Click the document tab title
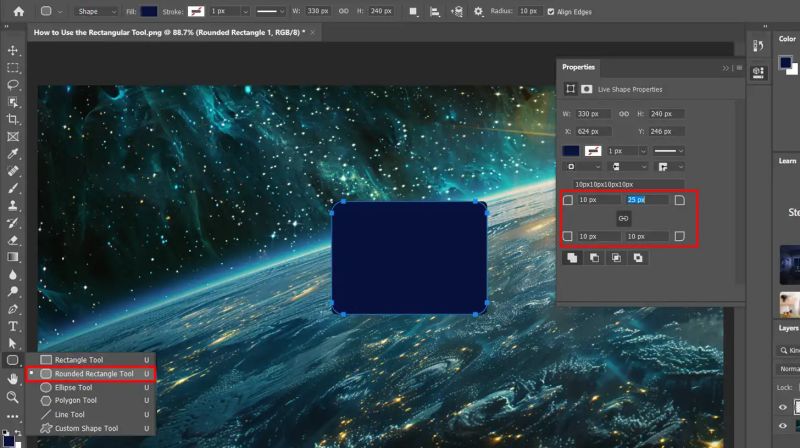800x448 pixels. pos(169,32)
